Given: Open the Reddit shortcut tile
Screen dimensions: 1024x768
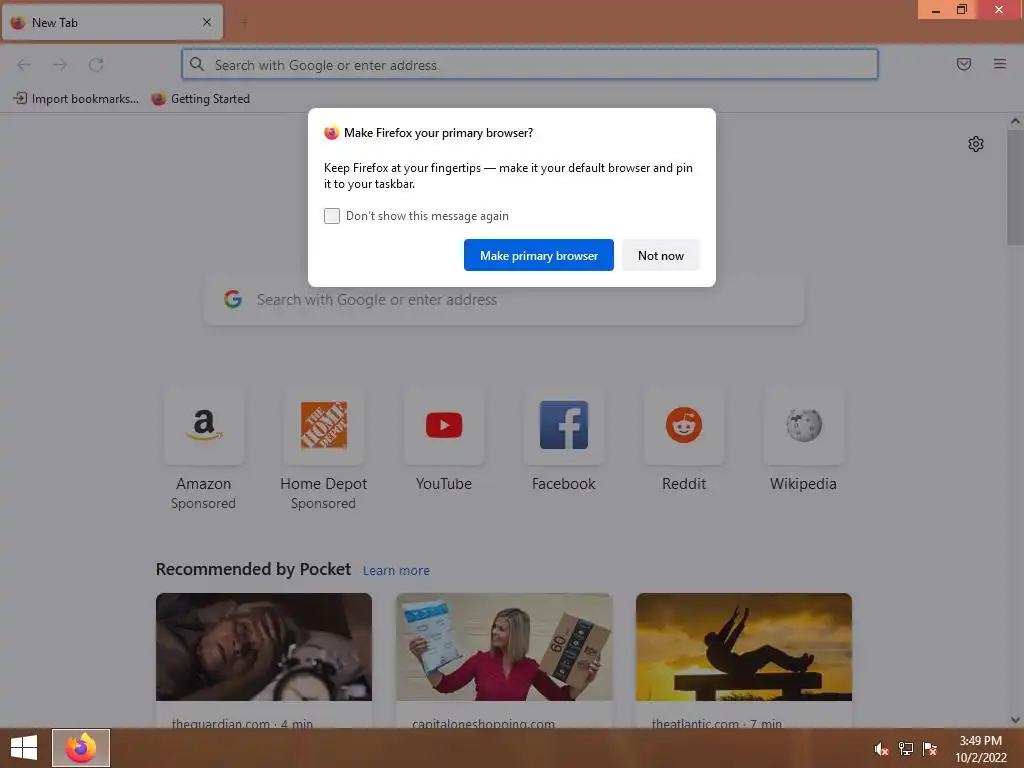Looking at the screenshot, I should pos(684,426).
